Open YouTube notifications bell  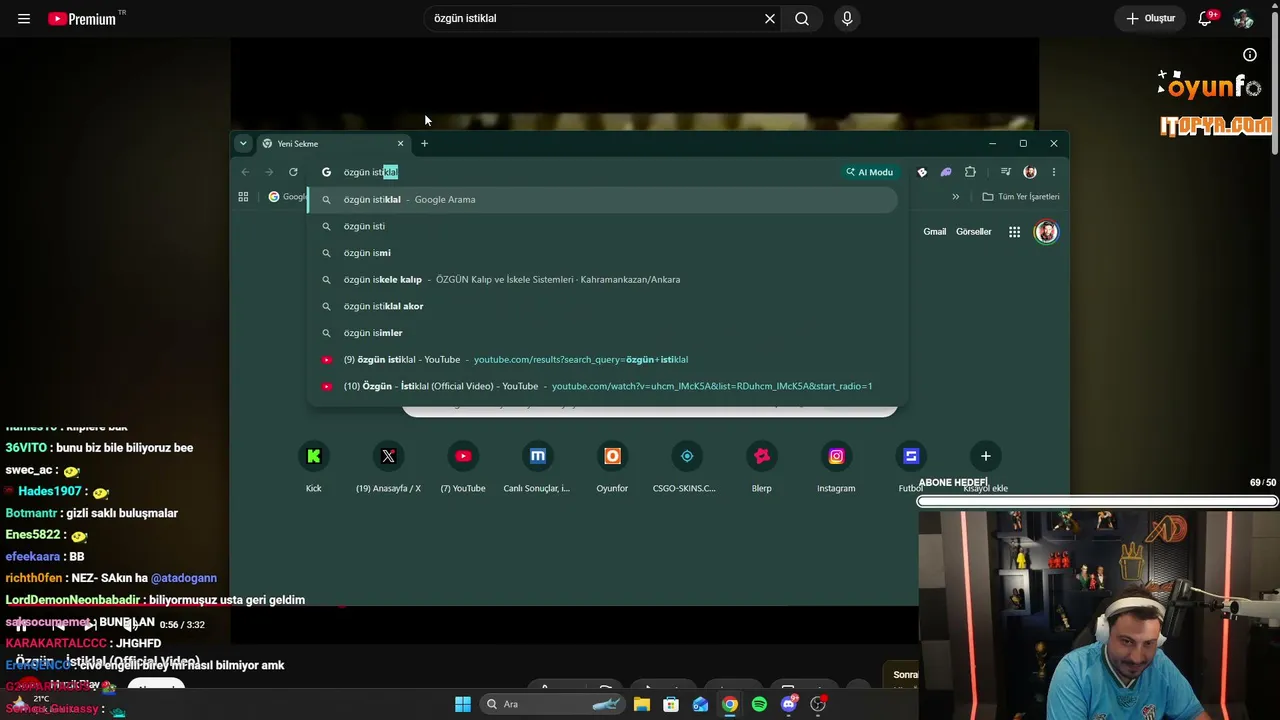point(1206,18)
